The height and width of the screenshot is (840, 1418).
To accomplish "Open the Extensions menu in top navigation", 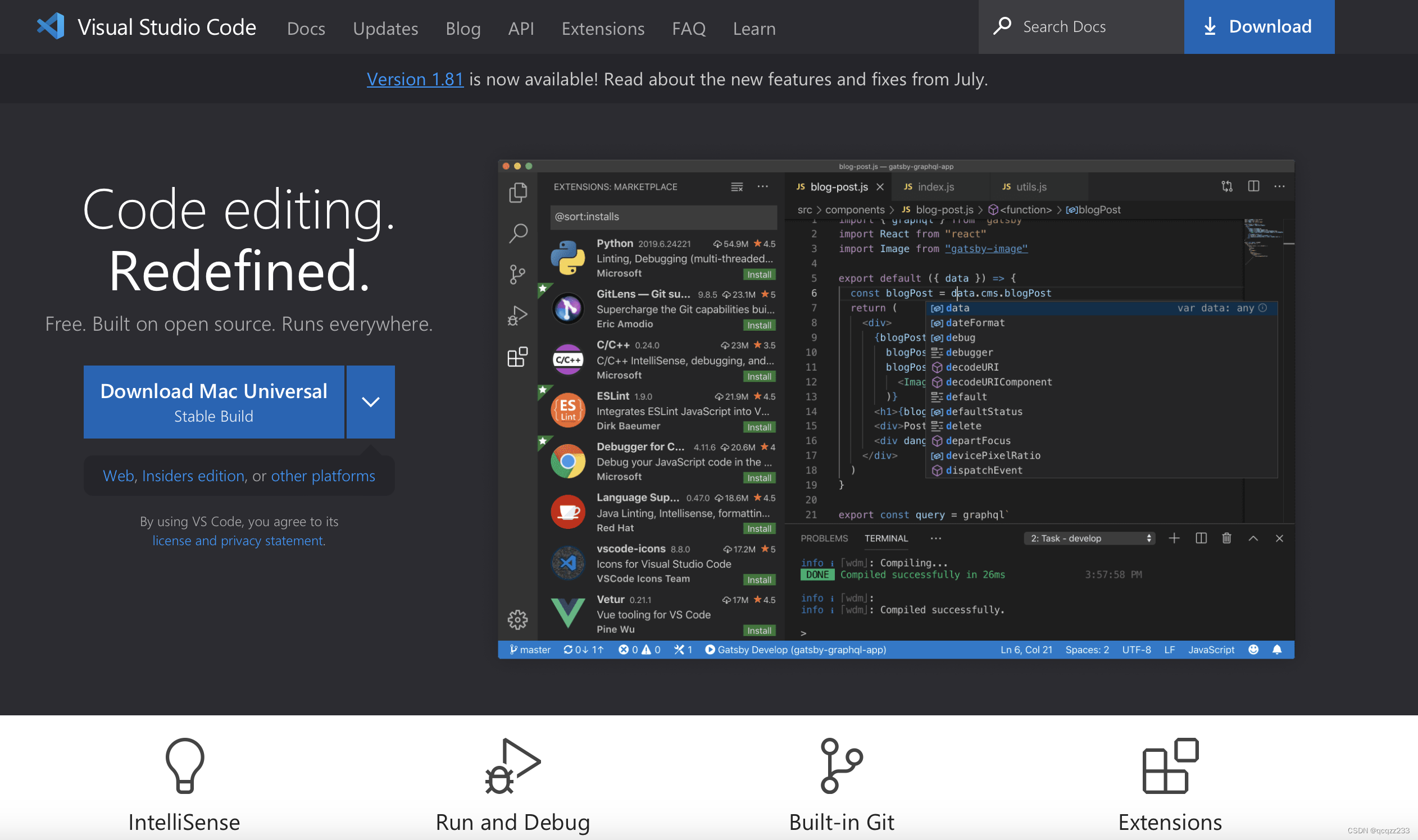I will click(602, 28).
